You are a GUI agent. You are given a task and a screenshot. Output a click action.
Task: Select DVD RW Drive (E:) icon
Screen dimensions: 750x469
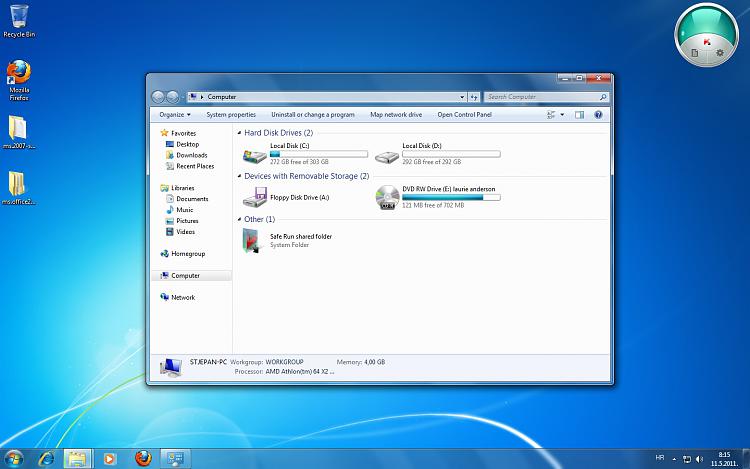click(x=387, y=197)
